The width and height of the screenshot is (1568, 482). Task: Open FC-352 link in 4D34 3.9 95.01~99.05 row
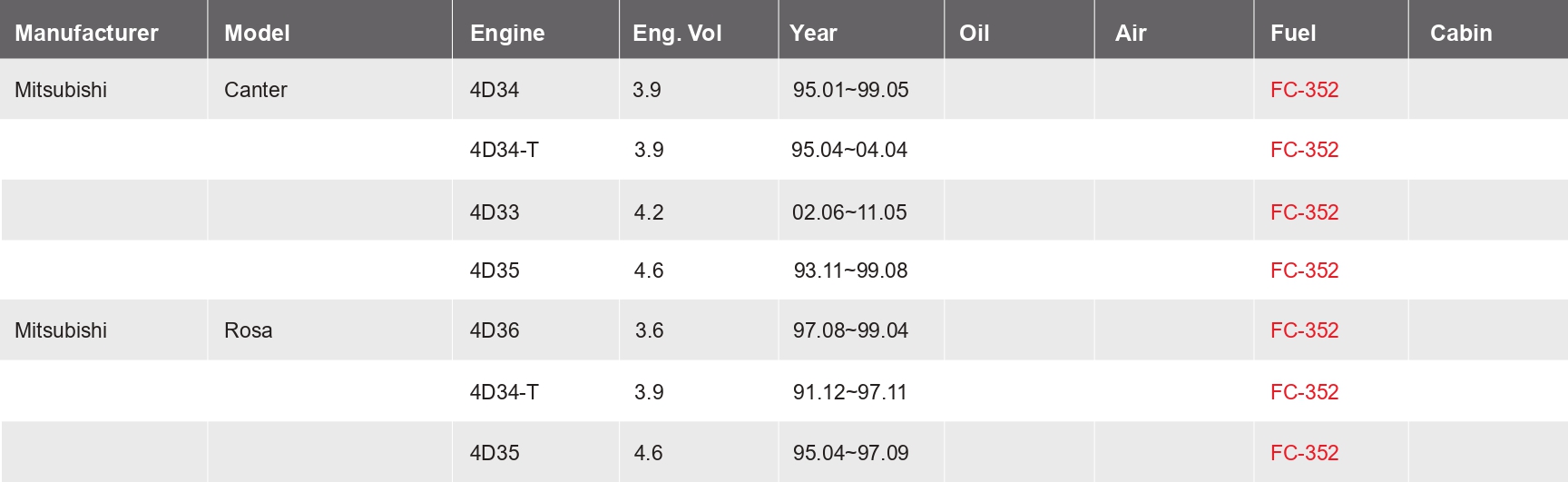coord(1304,90)
